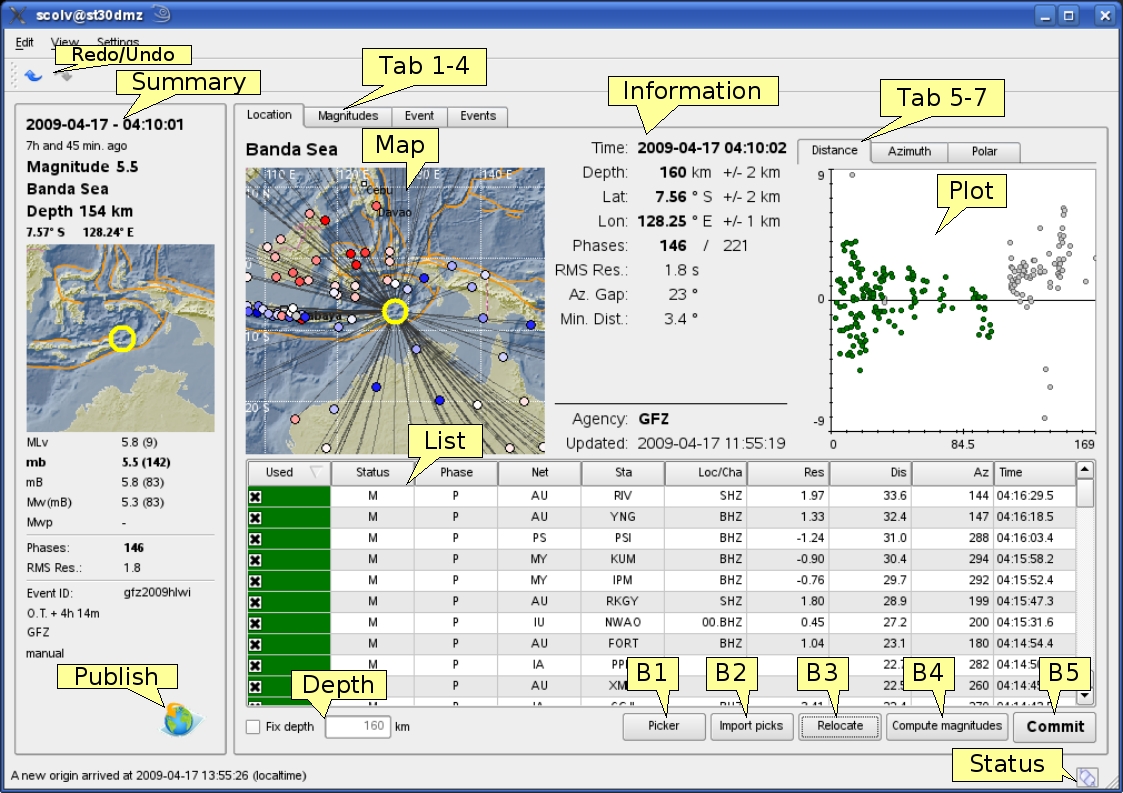Switch to the Magnitudes tab
Image resolution: width=1123 pixels, height=793 pixels.
[347, 116]
